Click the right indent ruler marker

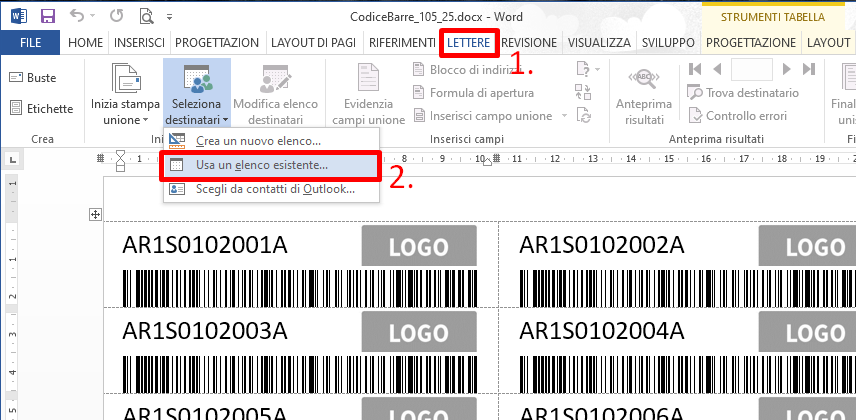pyautogui.click(x=488, y=162)
